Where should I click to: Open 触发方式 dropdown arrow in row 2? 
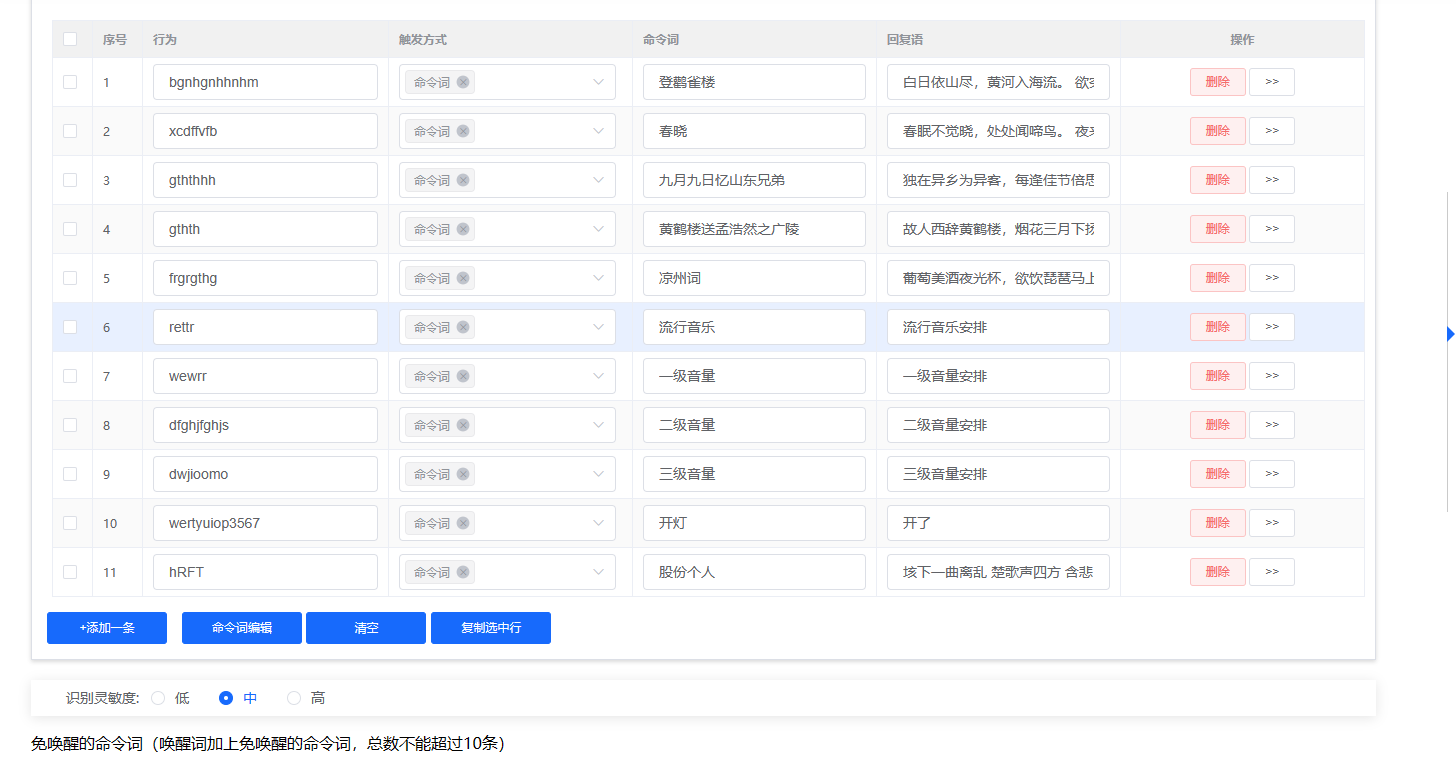point(598,131)
